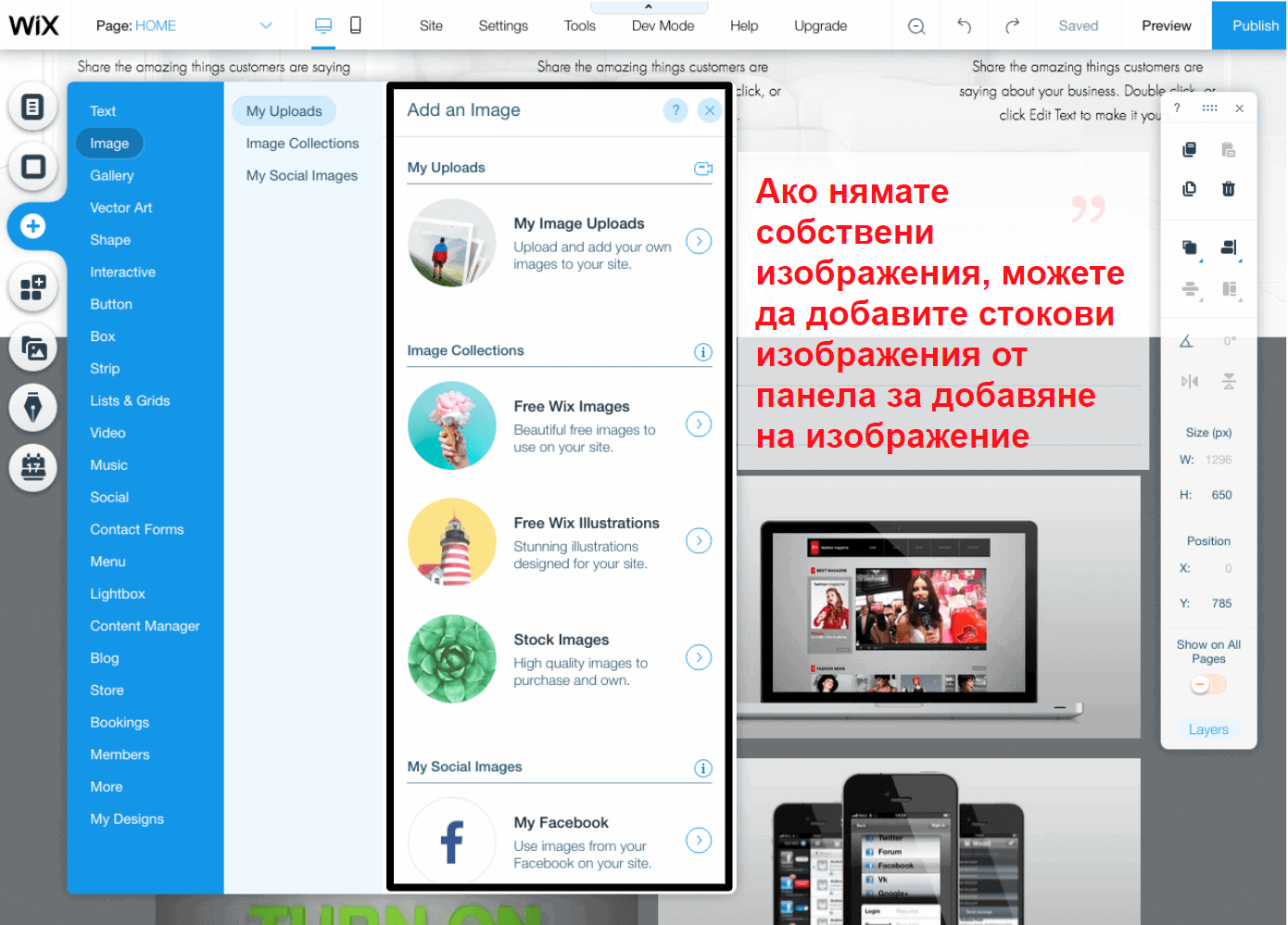
Task: Click the Saved status button
Action: 1079,25
